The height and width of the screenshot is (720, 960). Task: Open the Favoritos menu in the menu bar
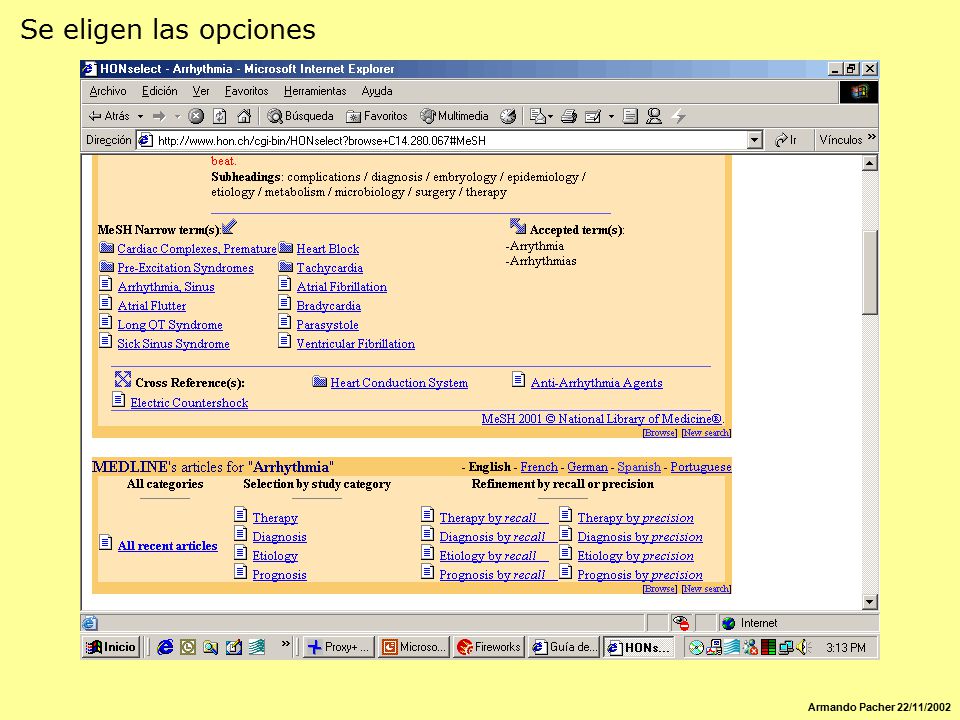[x=246, y=91]
